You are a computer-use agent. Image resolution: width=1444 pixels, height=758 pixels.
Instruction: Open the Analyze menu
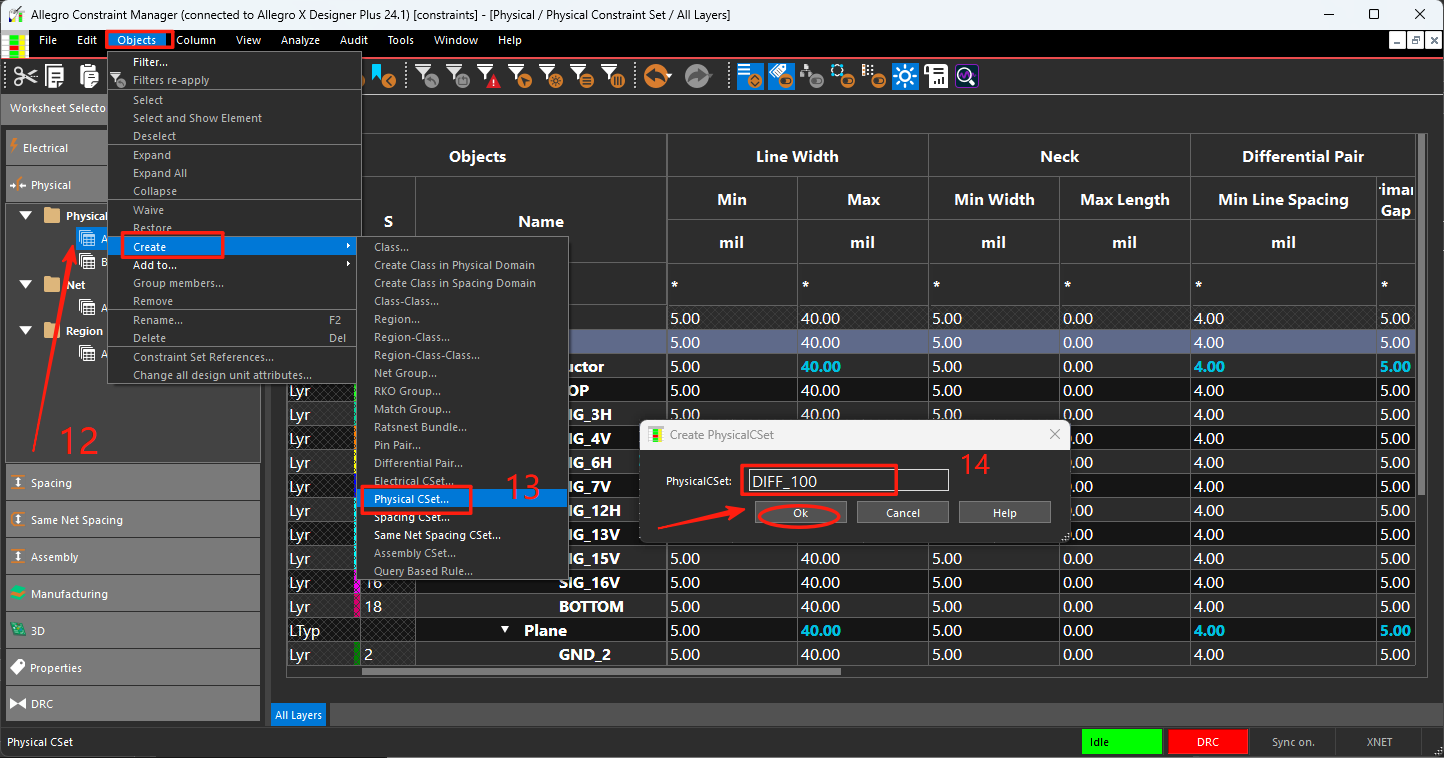pyautogui.click(x=300, y=40)
